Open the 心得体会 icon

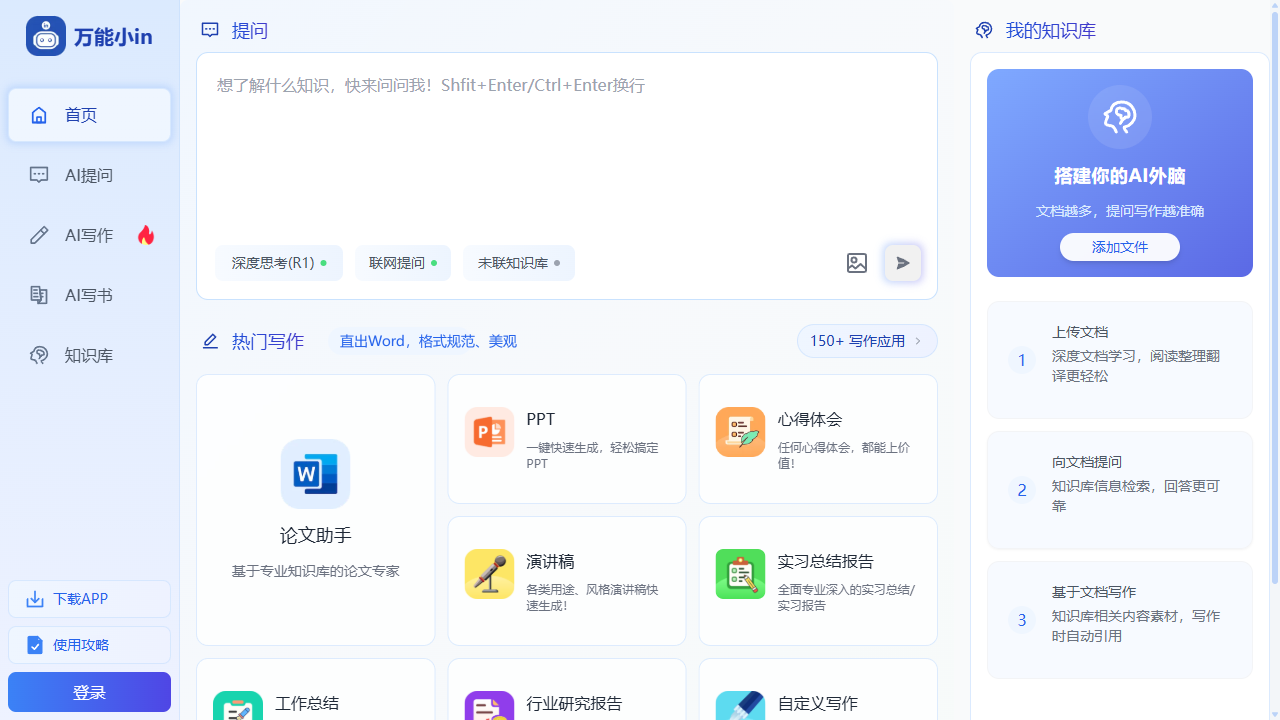[740, 432]
